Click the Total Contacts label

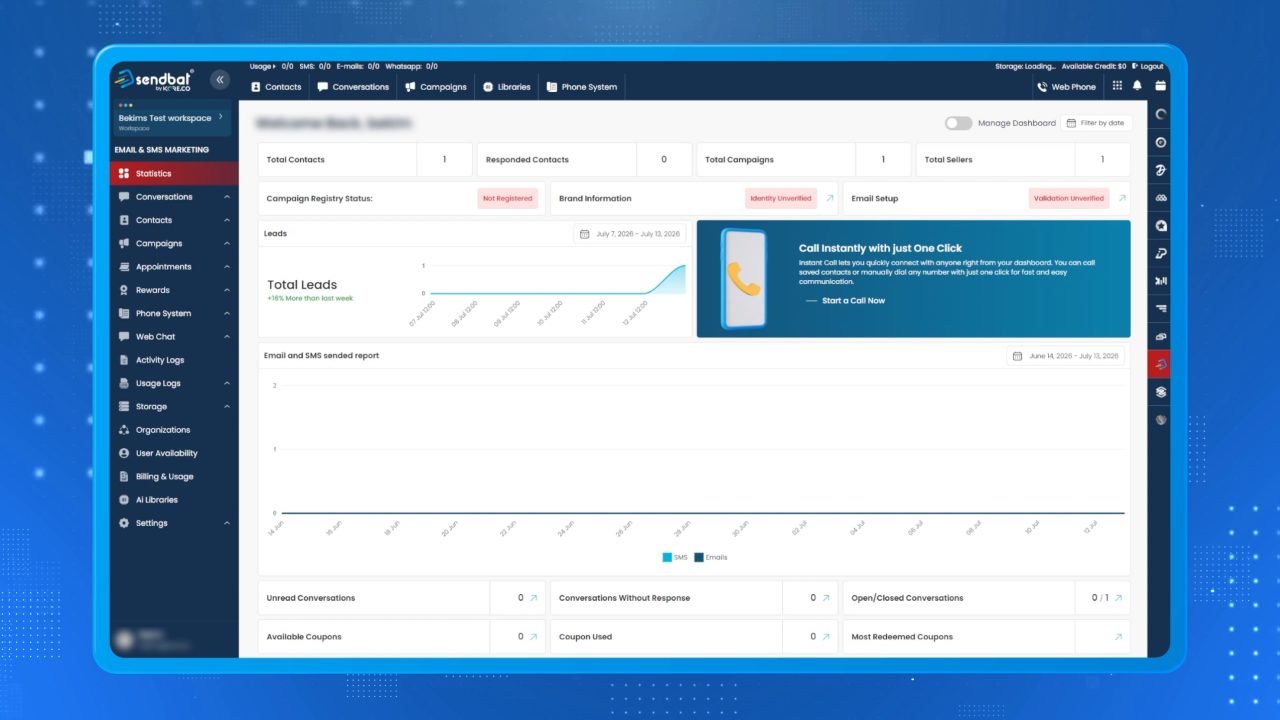[x=296, y=160]
